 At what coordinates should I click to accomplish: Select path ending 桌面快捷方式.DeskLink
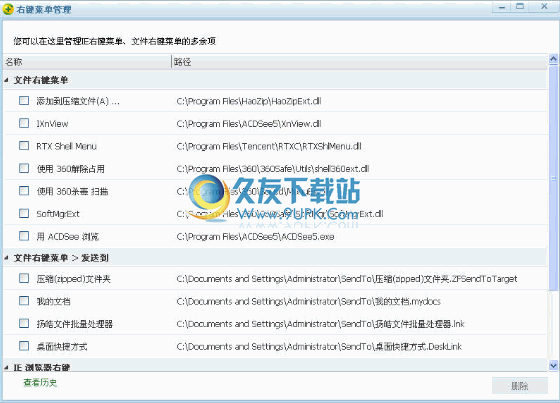319,346
